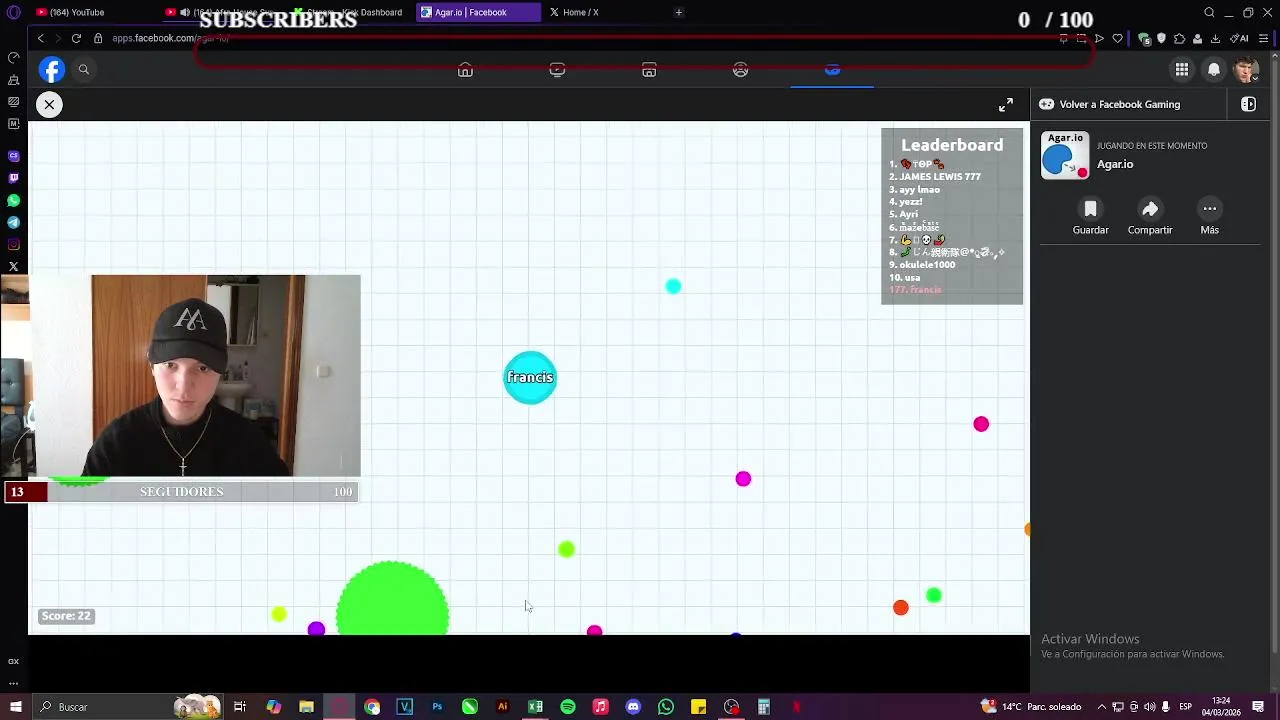Open Instagram in the Opera sidebar
This screenshot has height=720, width=1280.
[14, 244]
